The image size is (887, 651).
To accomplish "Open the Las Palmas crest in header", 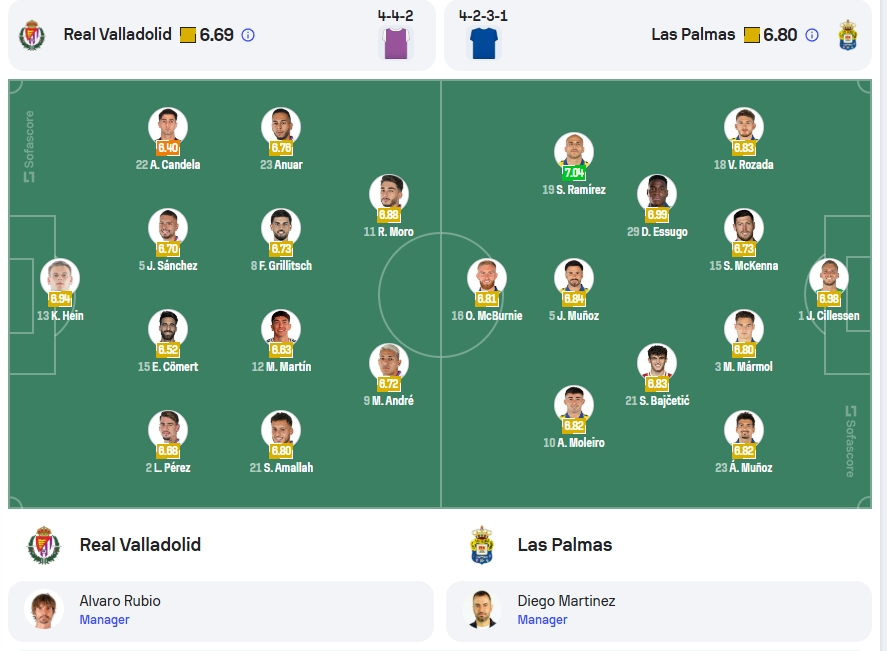I will tap(847, 35).
